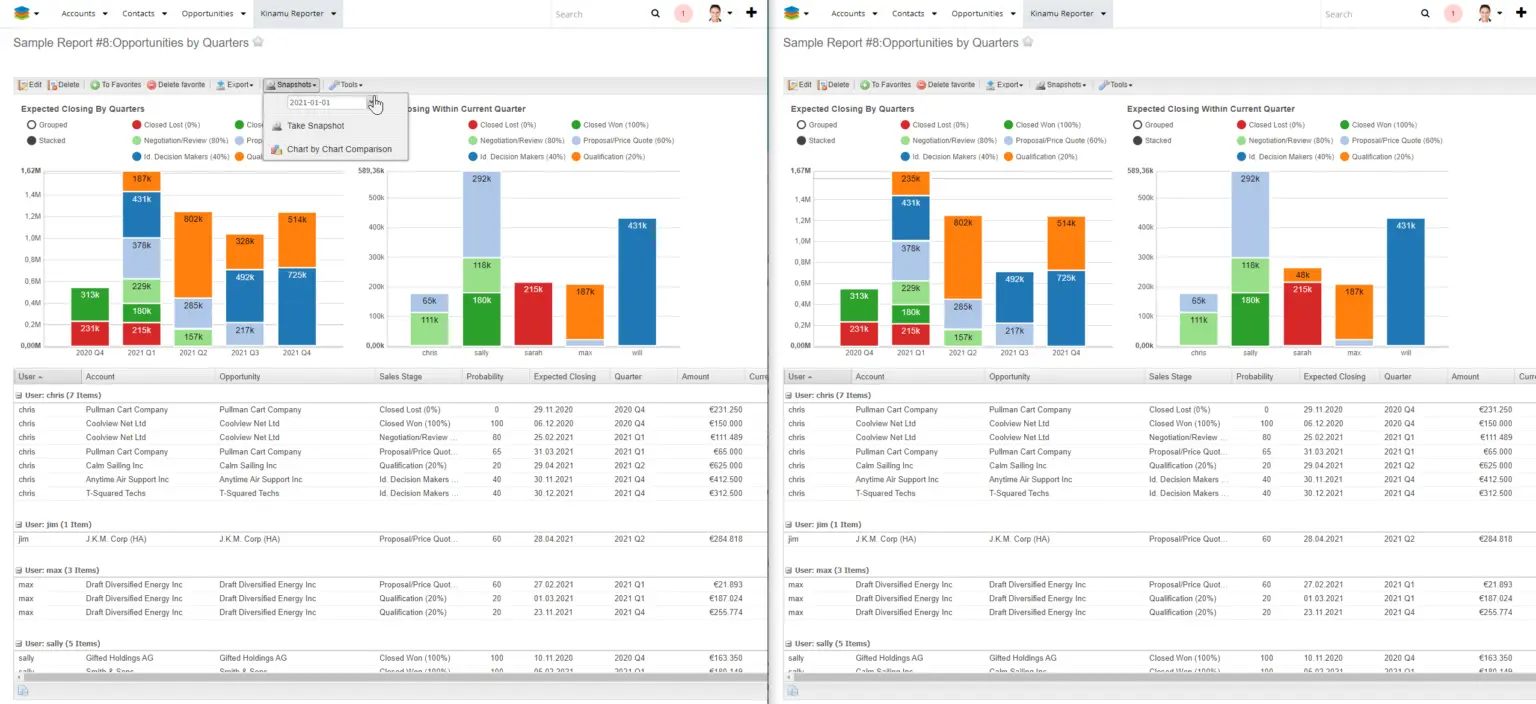Open the Export dropdown in the right panel
Screen dimensions: 1536x704
pos(1004,85)
